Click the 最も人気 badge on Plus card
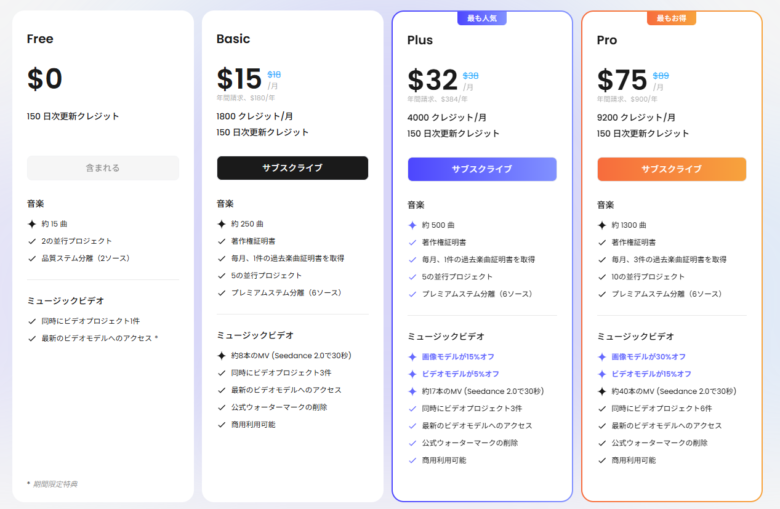780x509 pixels. tap(483, 18)
